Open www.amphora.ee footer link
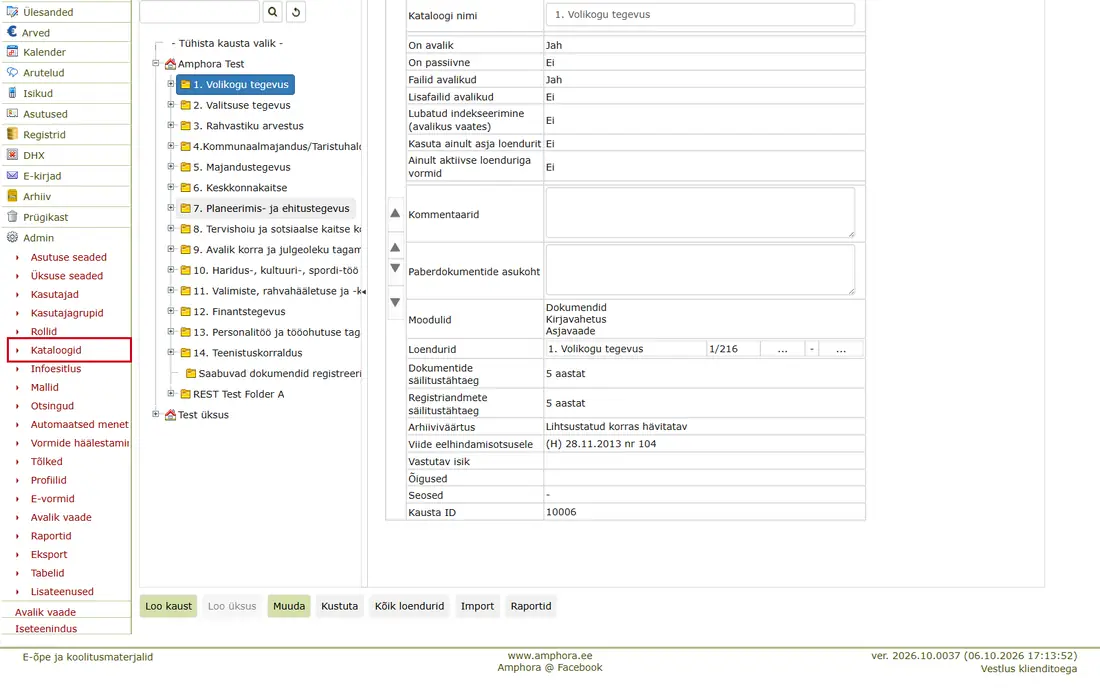Viewport: 1100px width, 688px height. (x=550, y=656)
